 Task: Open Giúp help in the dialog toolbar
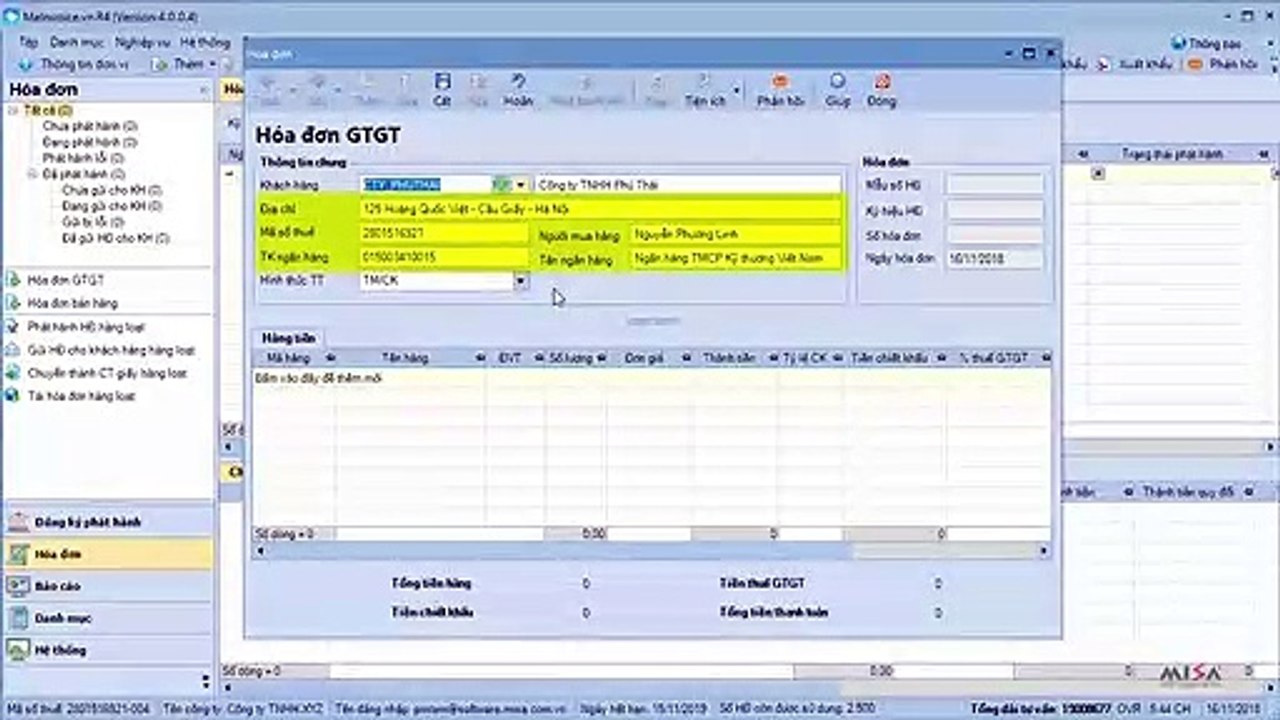click(x=838, y=89)
